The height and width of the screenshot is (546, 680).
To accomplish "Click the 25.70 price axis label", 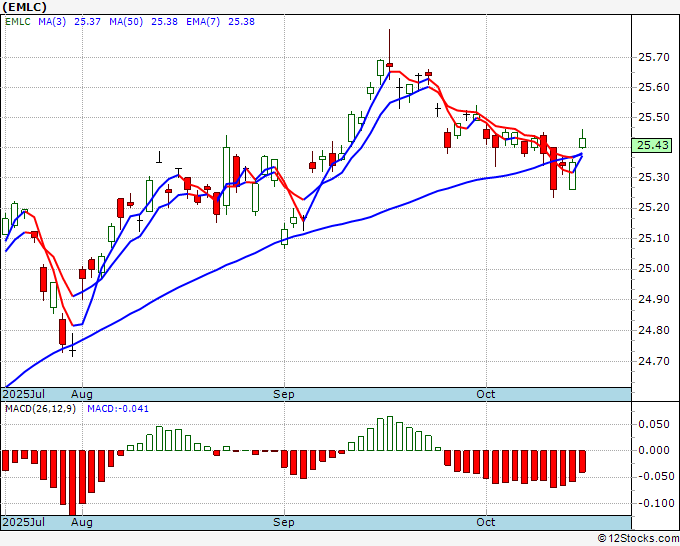I will (653, 57).
